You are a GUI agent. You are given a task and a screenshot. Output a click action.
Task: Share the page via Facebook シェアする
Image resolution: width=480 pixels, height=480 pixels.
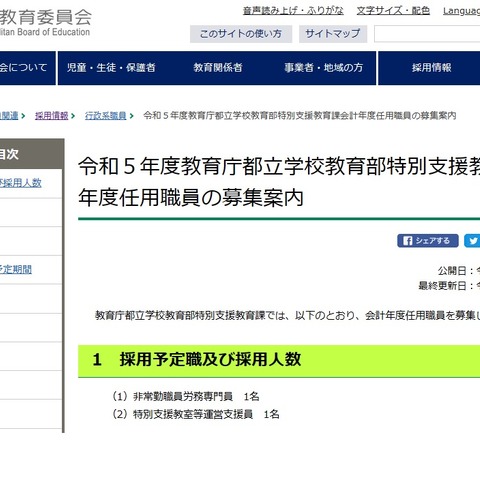(428, 241)
